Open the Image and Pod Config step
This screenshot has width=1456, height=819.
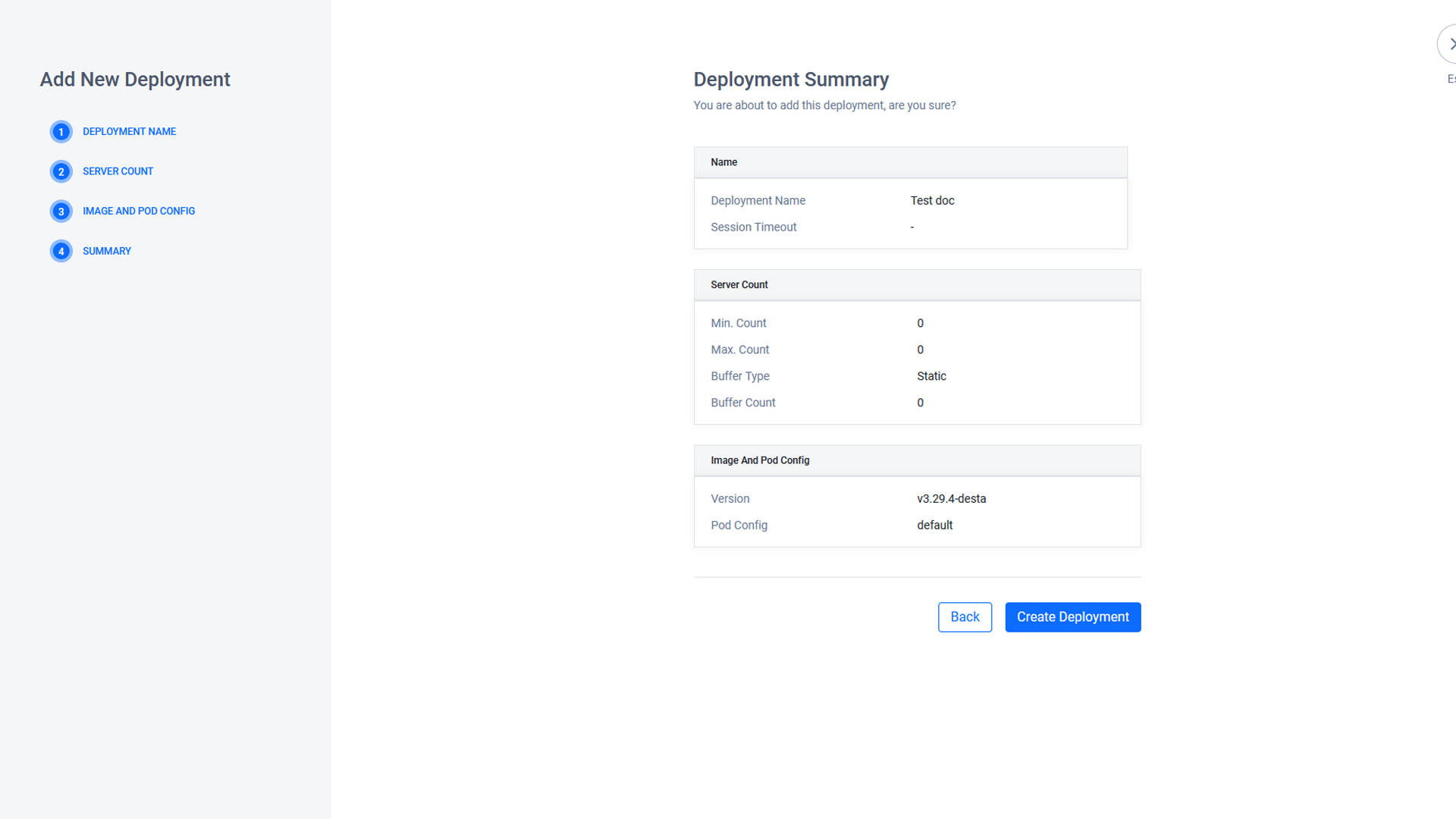click(x=139, y=212)
